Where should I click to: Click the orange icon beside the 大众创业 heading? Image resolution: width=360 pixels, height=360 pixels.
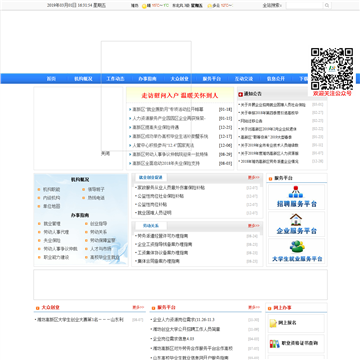38,308
